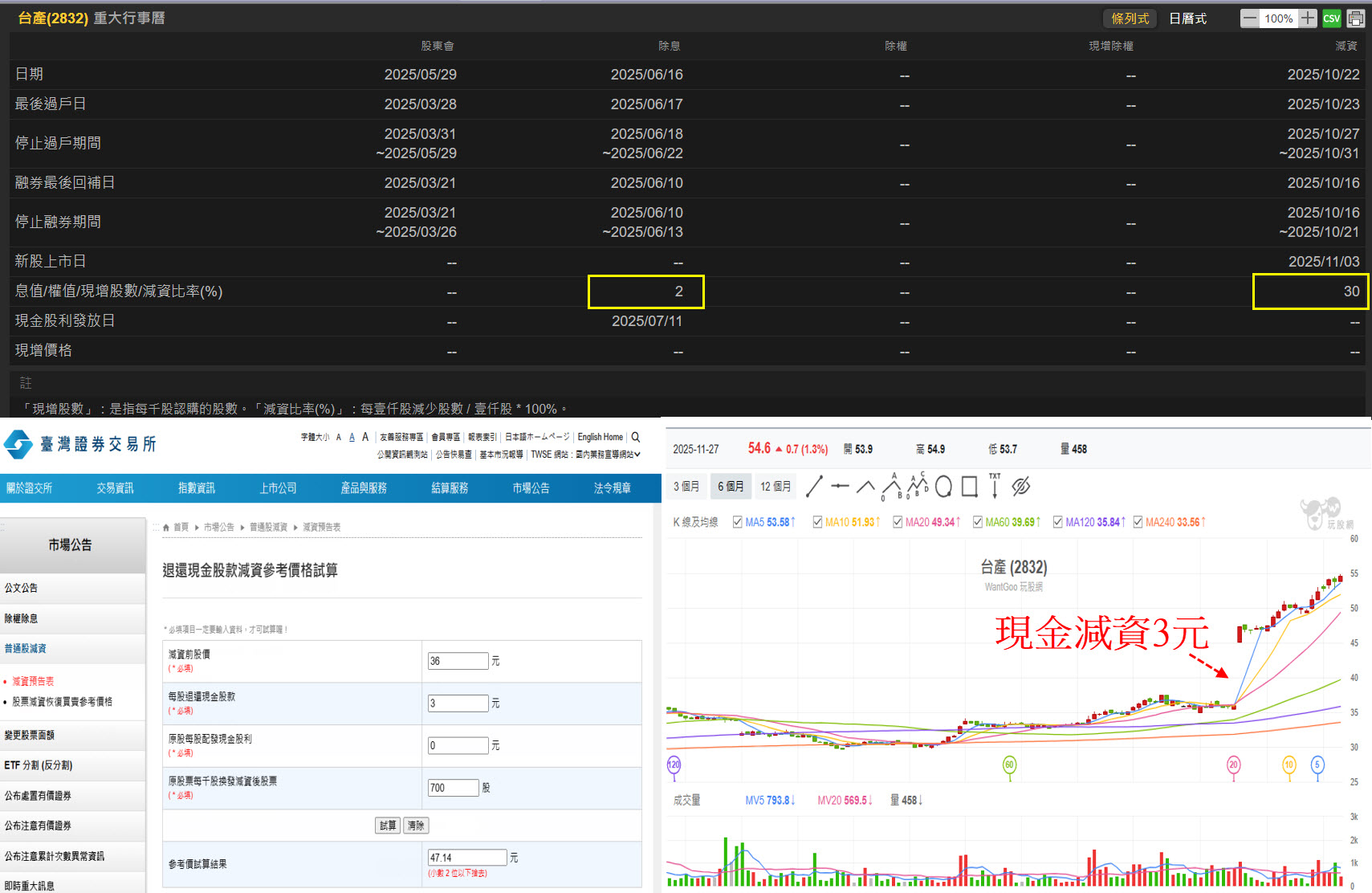Hide drawings with the crossed-eye icon

click(x=1020, y=486)
